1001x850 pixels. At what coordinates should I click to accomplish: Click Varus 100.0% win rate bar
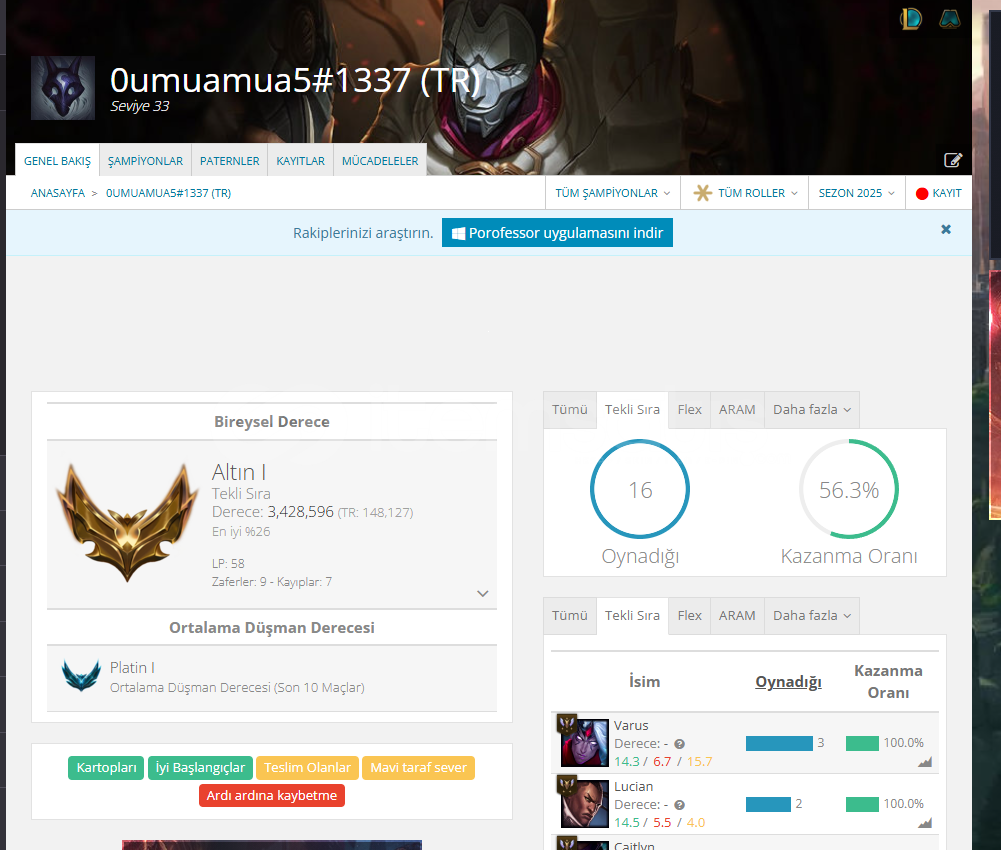tap(862, 743)
